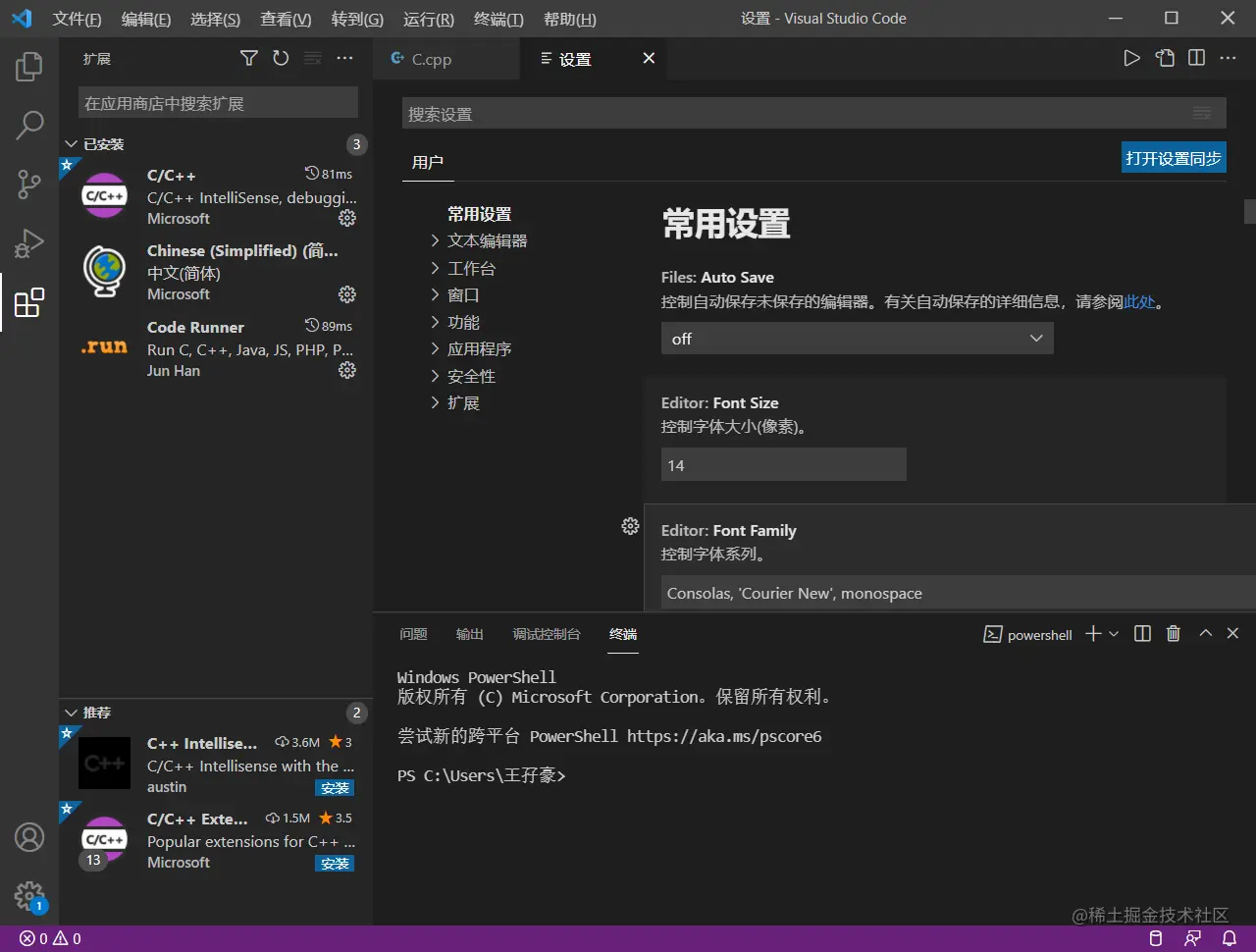Open the 编辑(E) menu
Screen dimensions: 1256x952
(146, 19)
